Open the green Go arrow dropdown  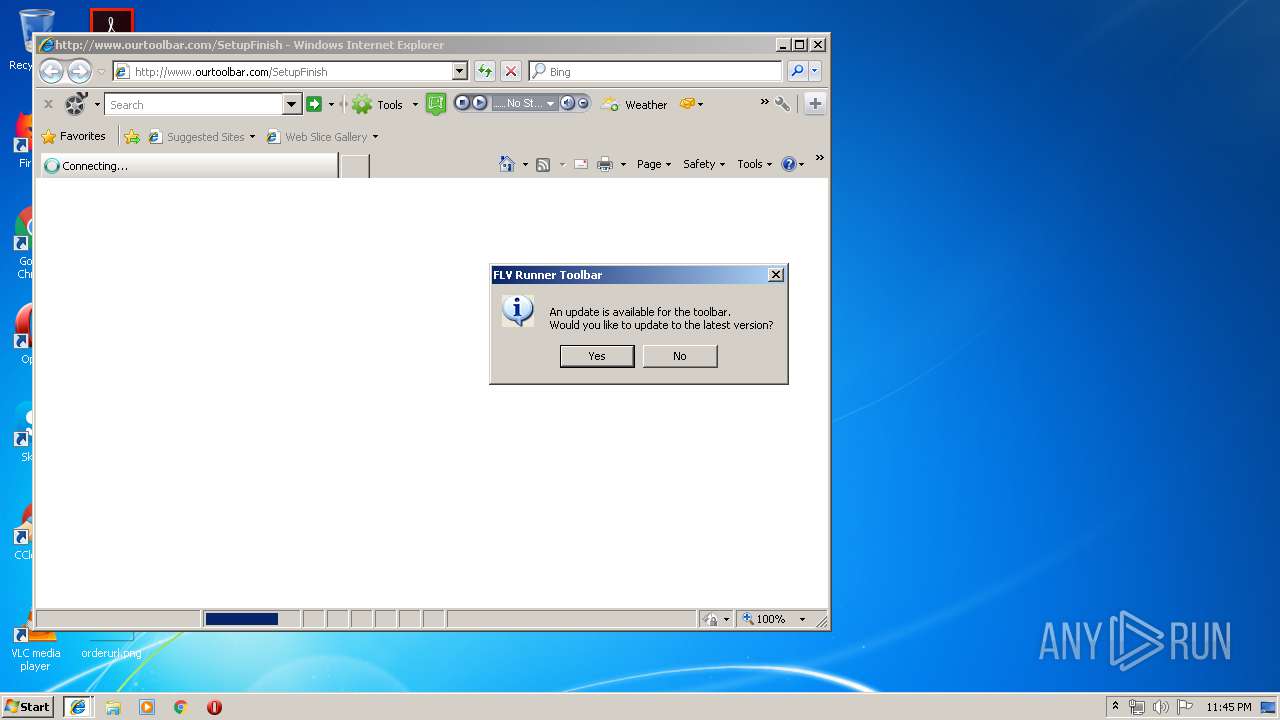click(331, 105)
